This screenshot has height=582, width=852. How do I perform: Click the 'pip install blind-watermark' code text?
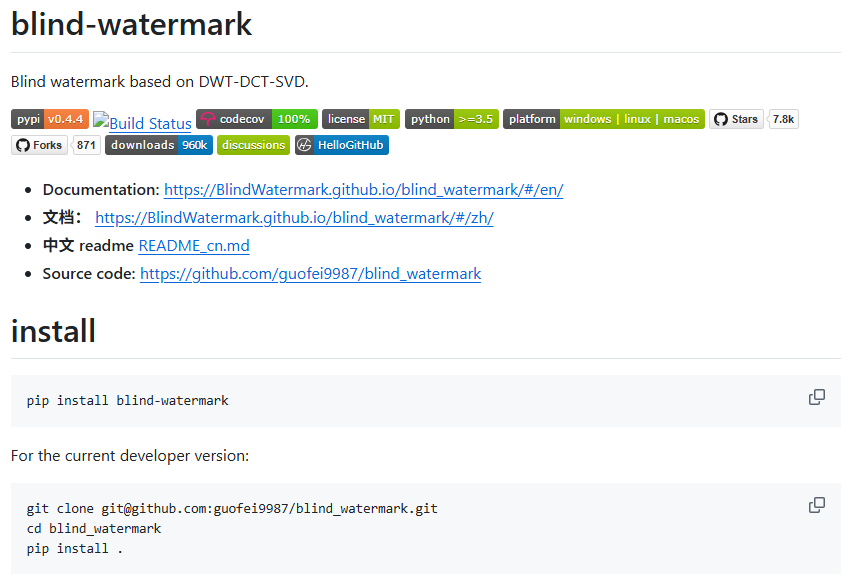coord(128,400)
